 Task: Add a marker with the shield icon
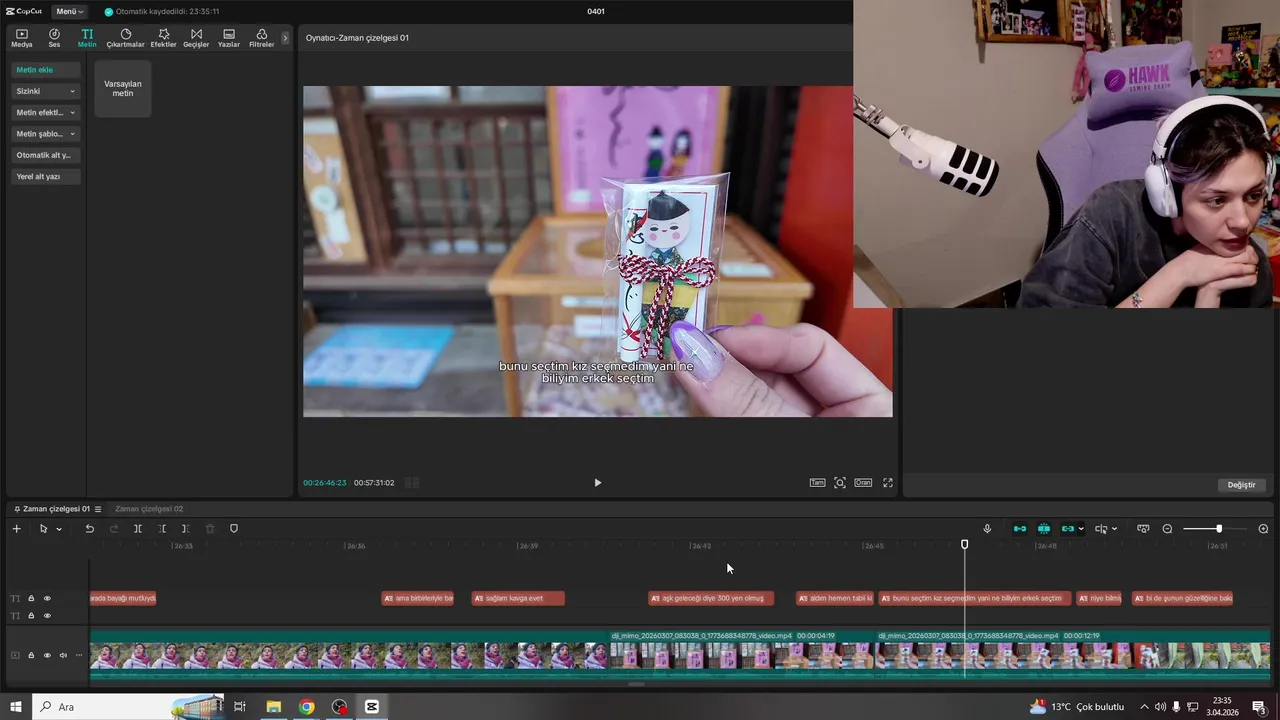click(x=234, y=529)
